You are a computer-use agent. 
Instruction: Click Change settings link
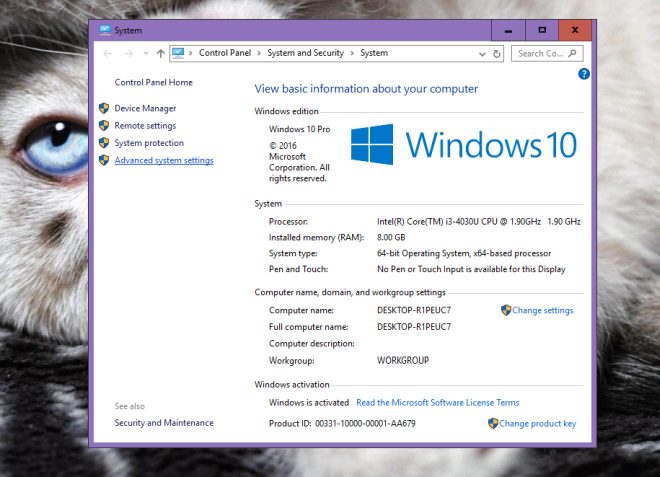click(543, 310)
